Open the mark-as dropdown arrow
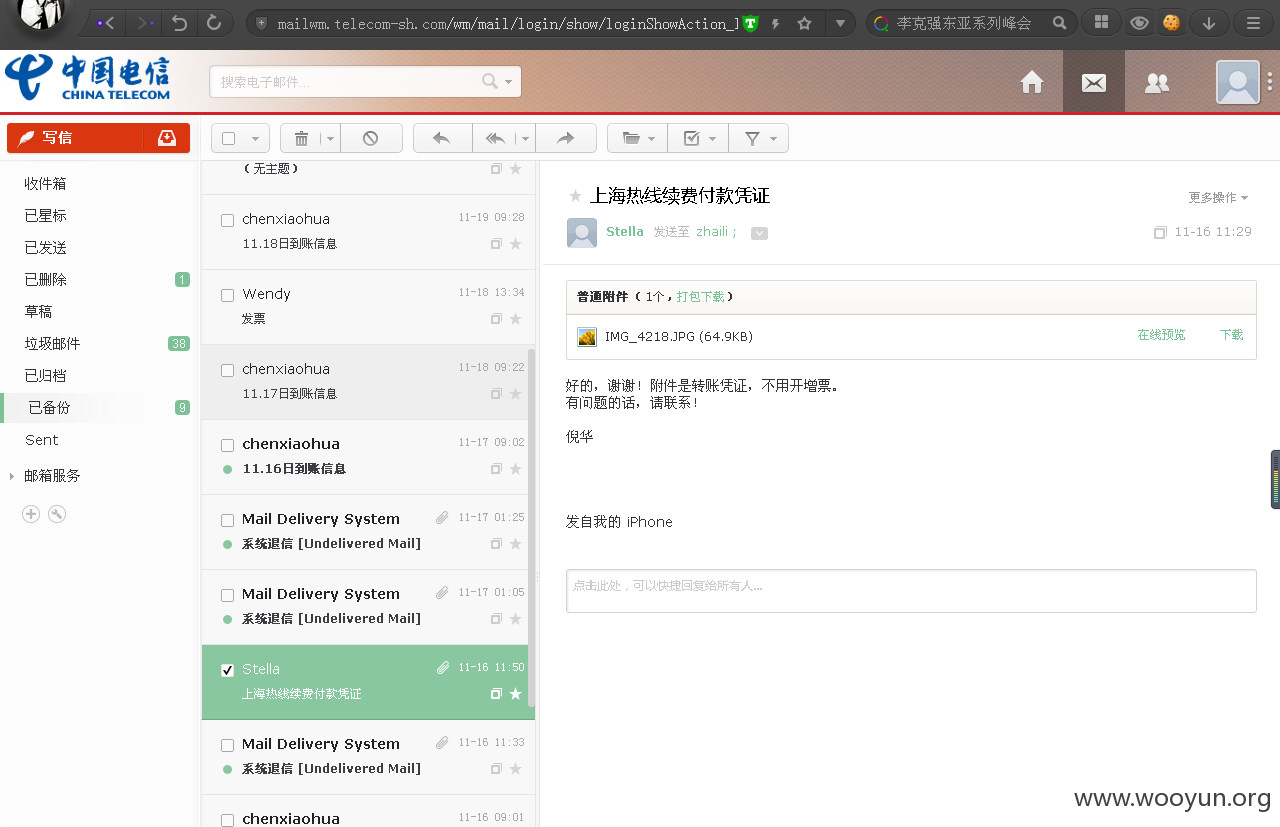 click(x=712, y=139)
